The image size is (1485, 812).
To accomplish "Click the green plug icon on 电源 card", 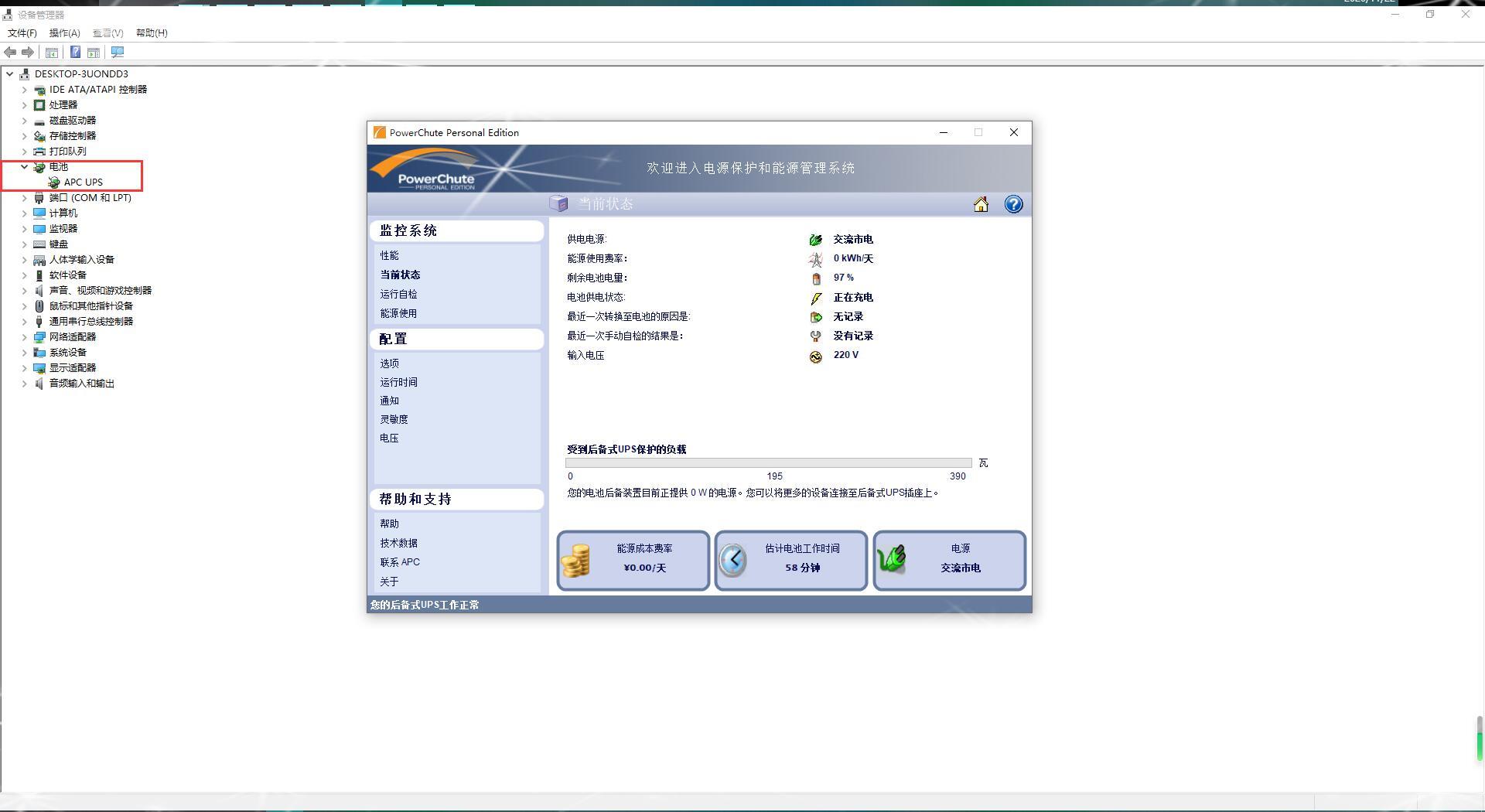I will 893,560.
